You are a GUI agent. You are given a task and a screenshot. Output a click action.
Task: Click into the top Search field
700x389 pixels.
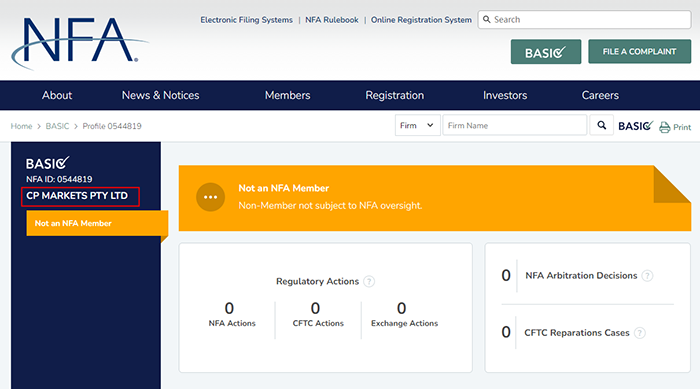point(584,20)
